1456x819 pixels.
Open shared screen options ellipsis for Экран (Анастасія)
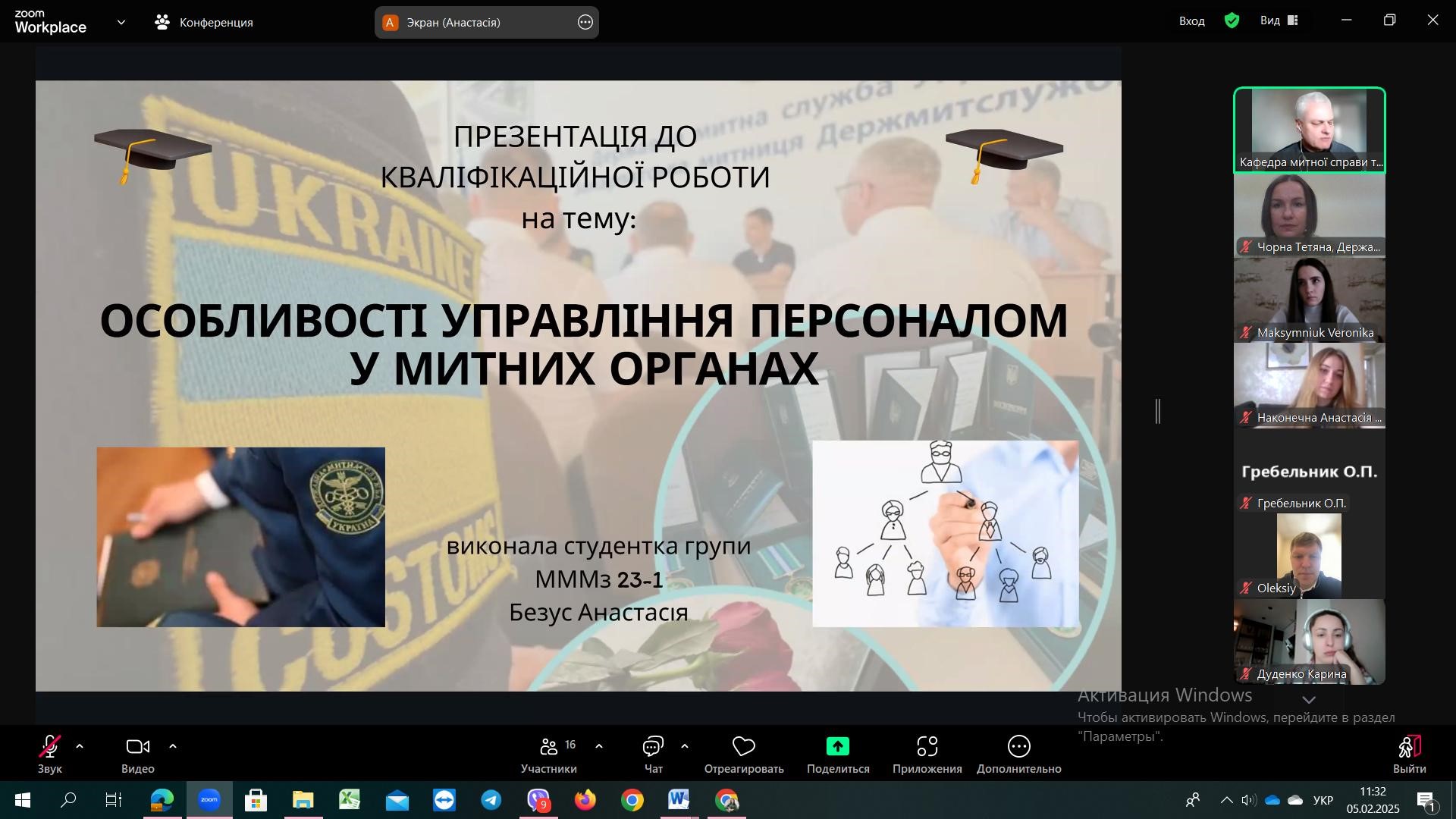[585, 23]
